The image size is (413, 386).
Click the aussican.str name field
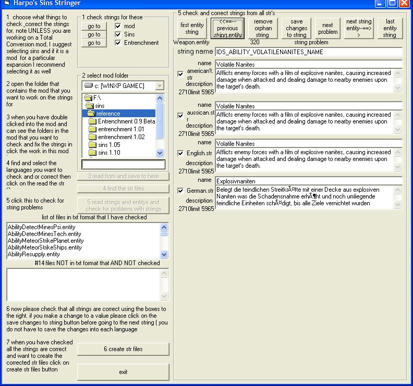coord(308,106)
